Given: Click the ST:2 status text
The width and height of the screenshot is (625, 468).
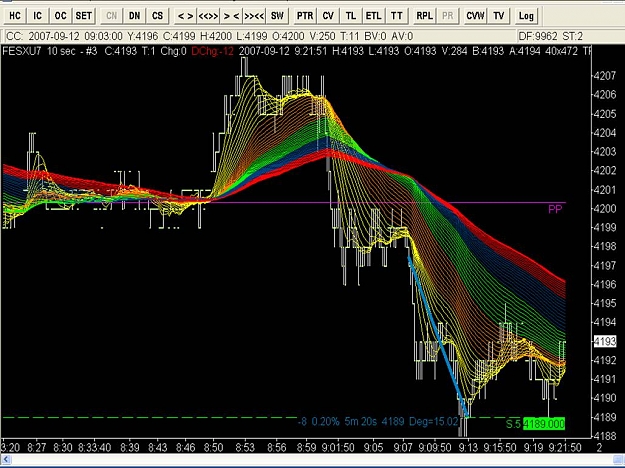Looking at the screenshot, I should (573, 36).
